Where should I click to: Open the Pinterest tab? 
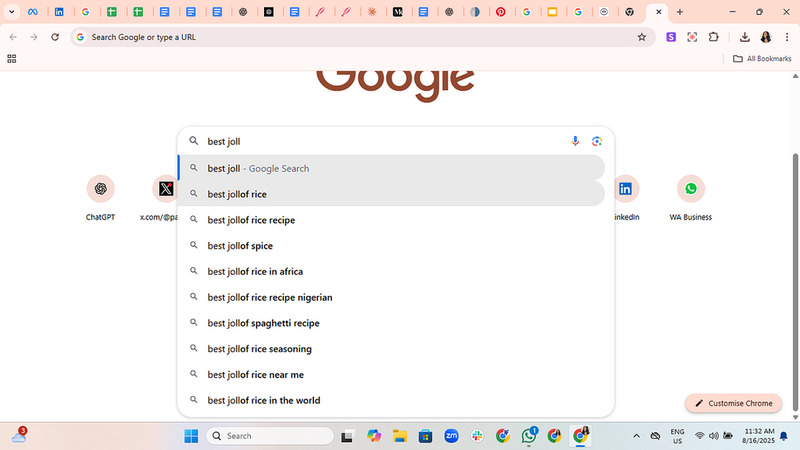click(x=501, y=12)
